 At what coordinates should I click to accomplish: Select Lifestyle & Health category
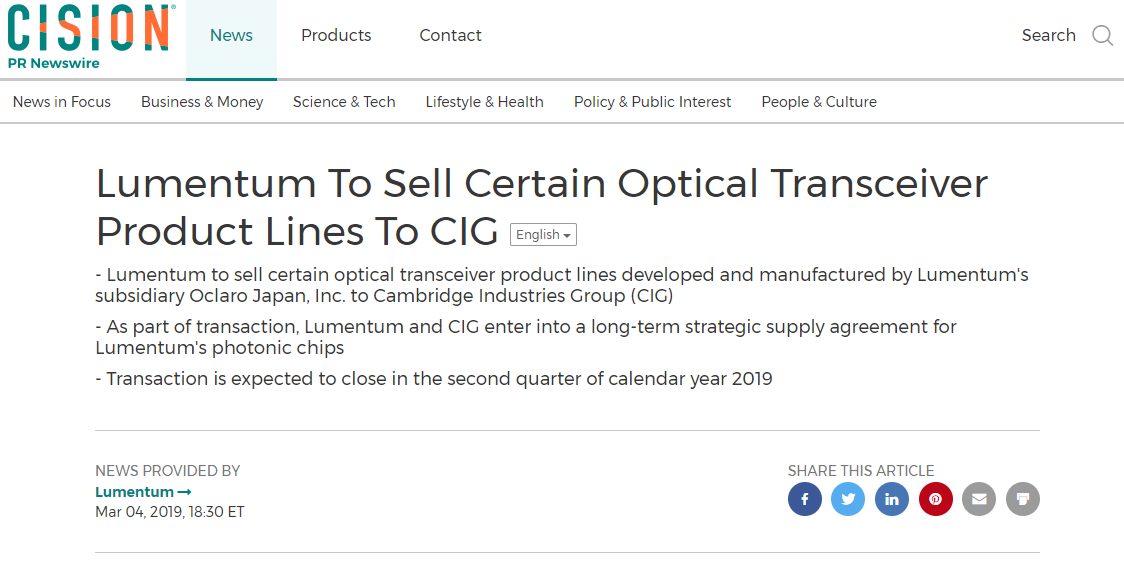(x=484, y=102)
